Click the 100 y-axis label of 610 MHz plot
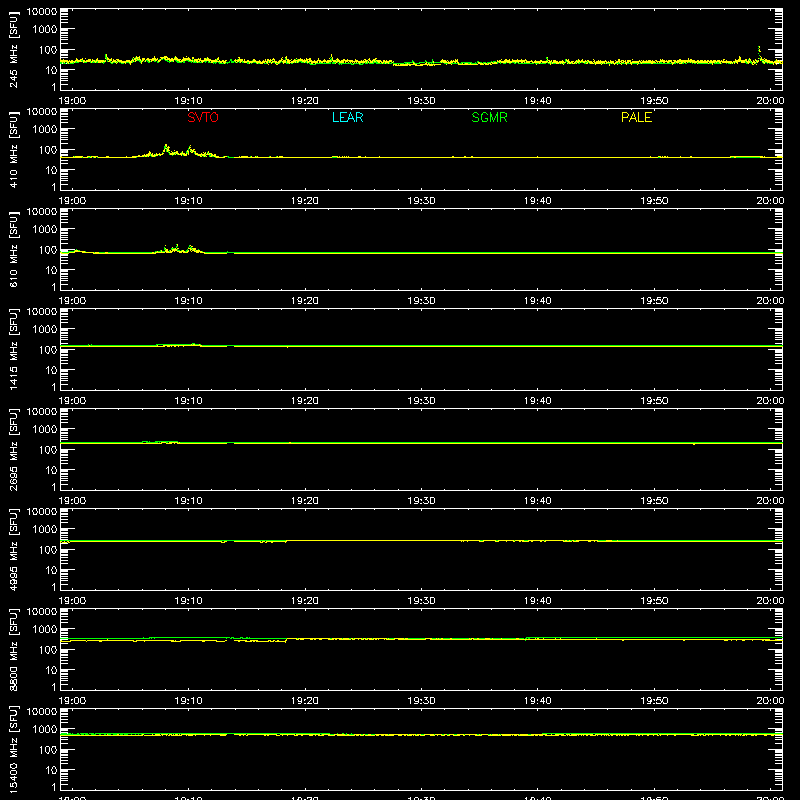 (x=48, y=250)
